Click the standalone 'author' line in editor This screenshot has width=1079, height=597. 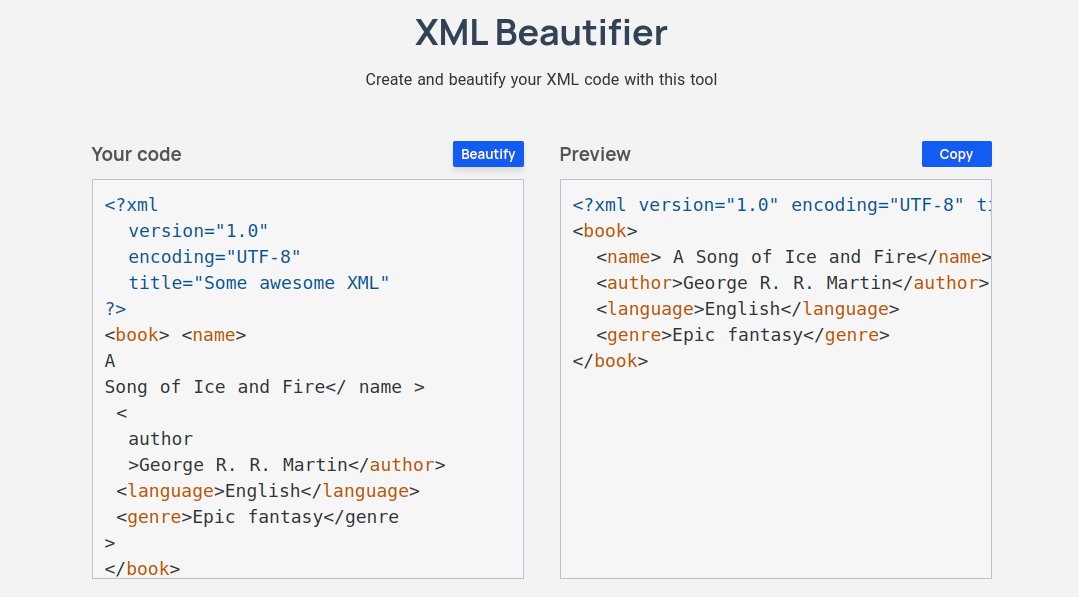tap(160, 439)
